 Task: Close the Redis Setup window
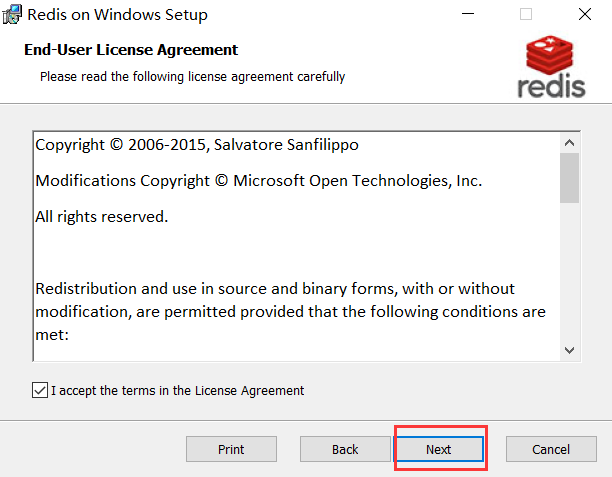click(x=585, y=14)
